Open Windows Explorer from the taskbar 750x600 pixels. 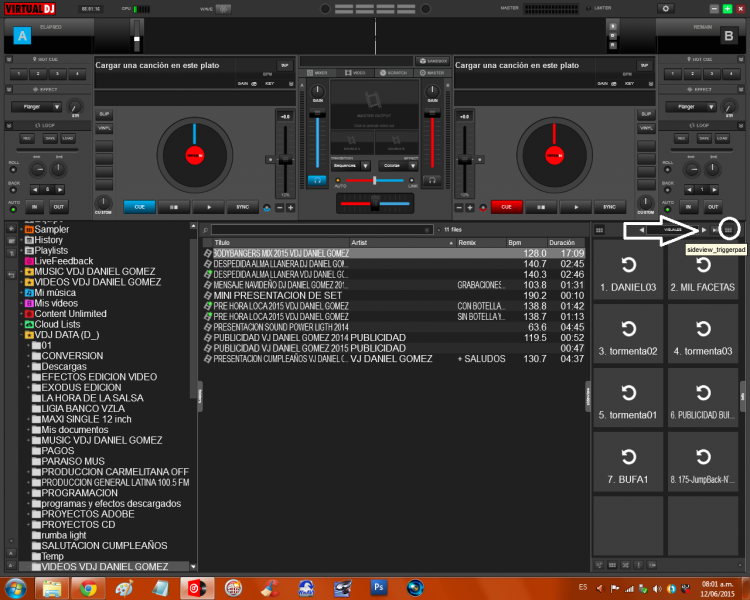click(52, 588)
